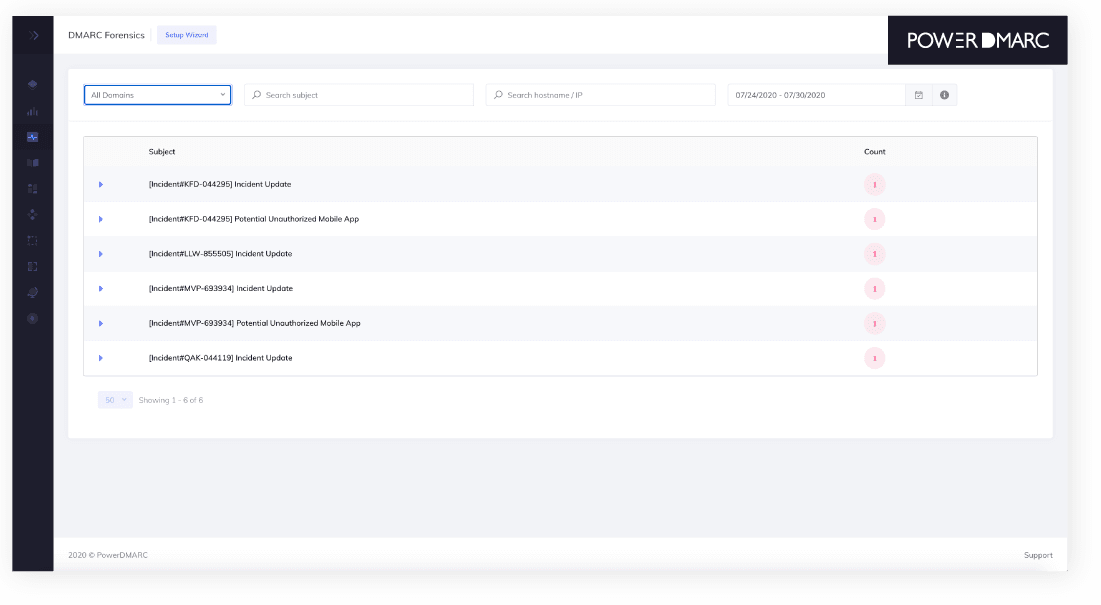The height and width of the screenshot is (605, 1101).
Task: Open the dashboard diamond icon in sidebar
Action: coord(32,84)
